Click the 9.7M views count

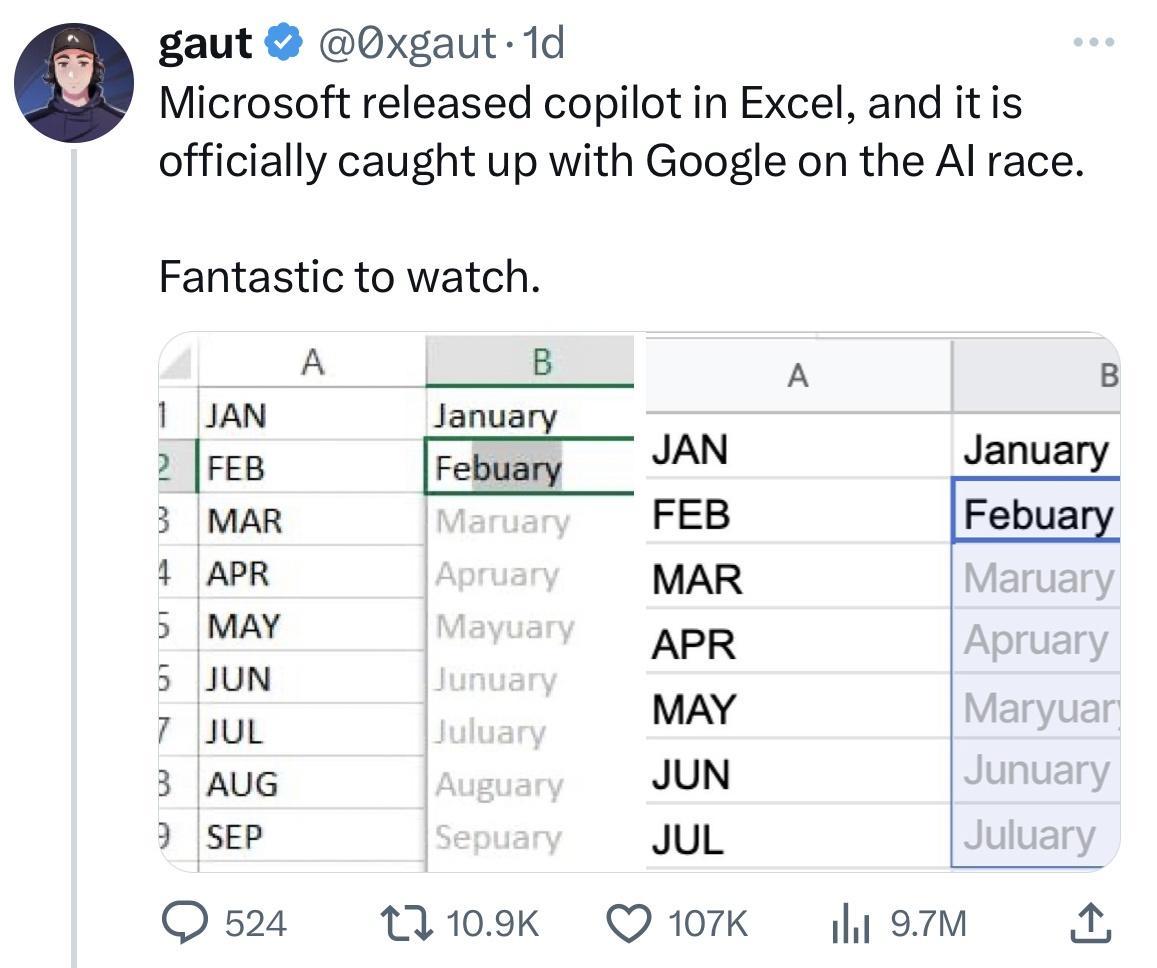[928, 925]
